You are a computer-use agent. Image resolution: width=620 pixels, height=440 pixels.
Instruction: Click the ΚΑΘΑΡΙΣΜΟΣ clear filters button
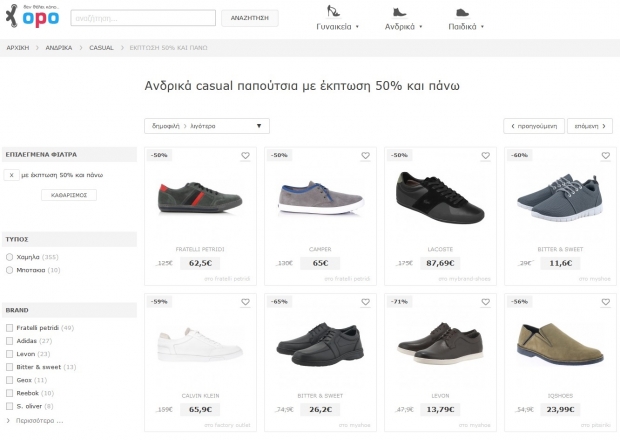(x=69, y=195)
